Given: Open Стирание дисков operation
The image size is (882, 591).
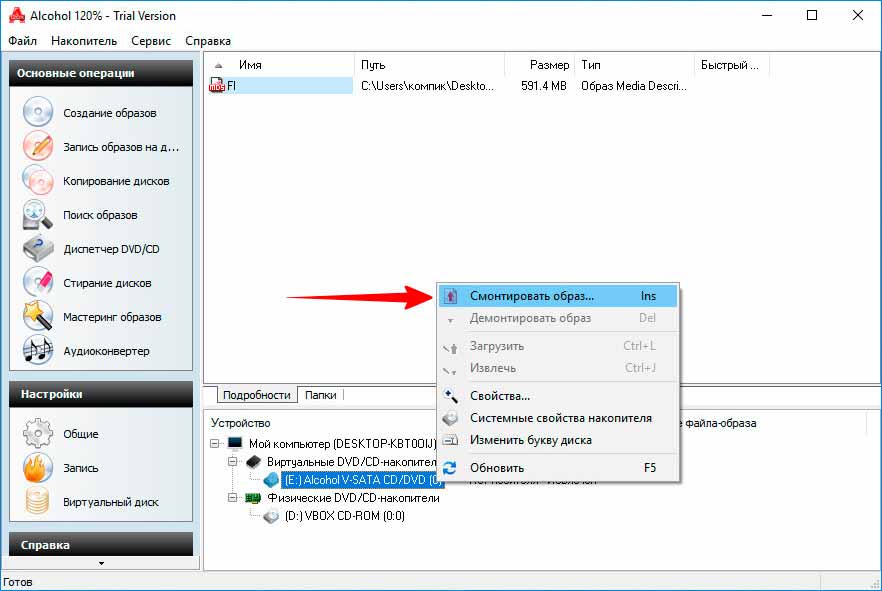Looking at the screenshot, I should click(107, 283).
